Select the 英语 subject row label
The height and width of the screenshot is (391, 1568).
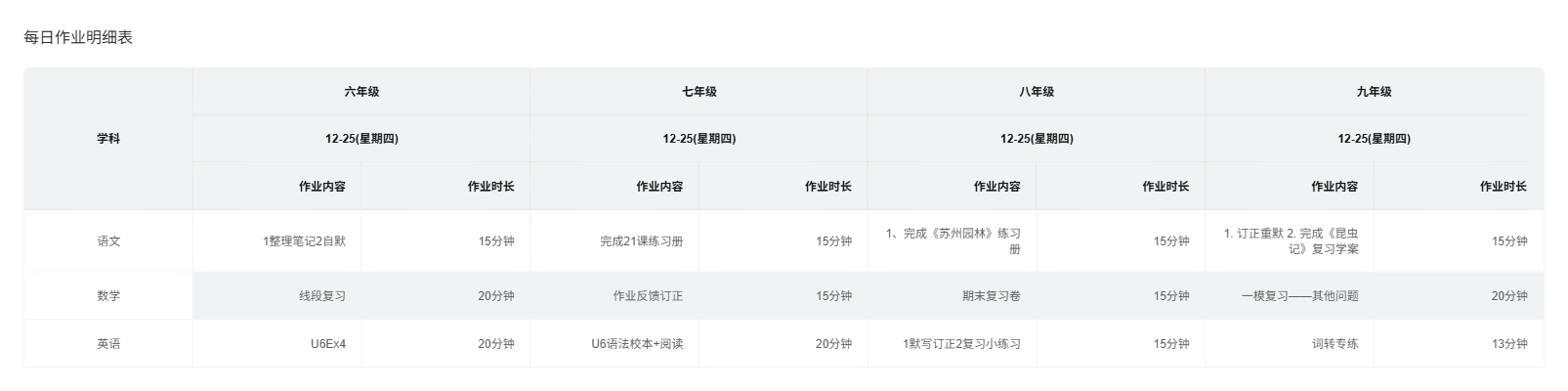(x=108, y=344)
